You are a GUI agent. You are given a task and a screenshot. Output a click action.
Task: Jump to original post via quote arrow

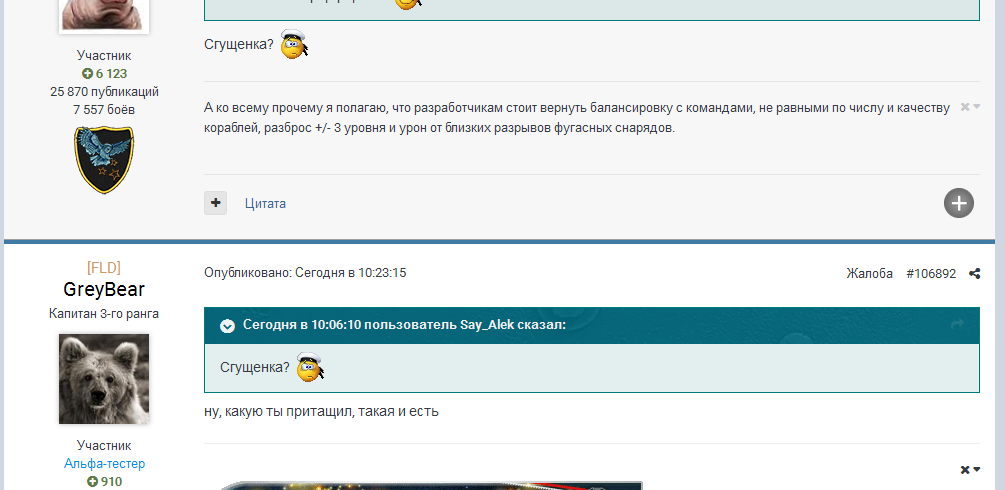[957, 325]
